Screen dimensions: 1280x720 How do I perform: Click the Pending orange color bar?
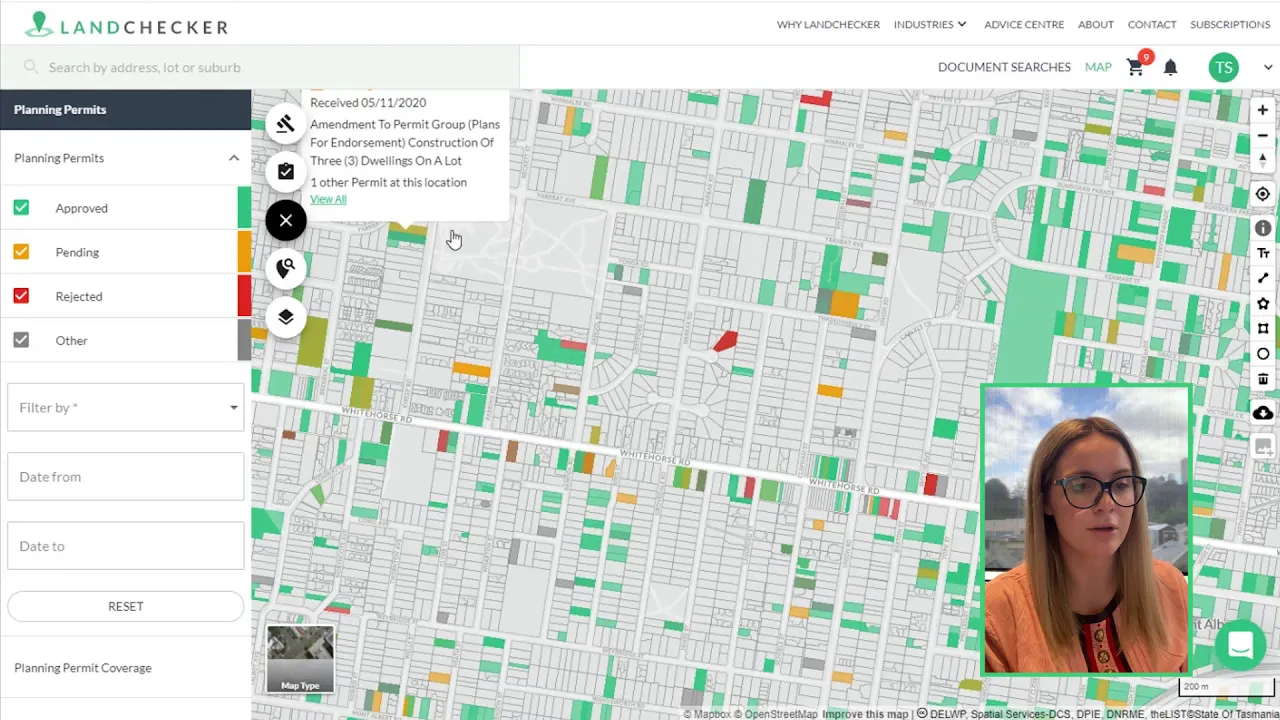point(244,252)
